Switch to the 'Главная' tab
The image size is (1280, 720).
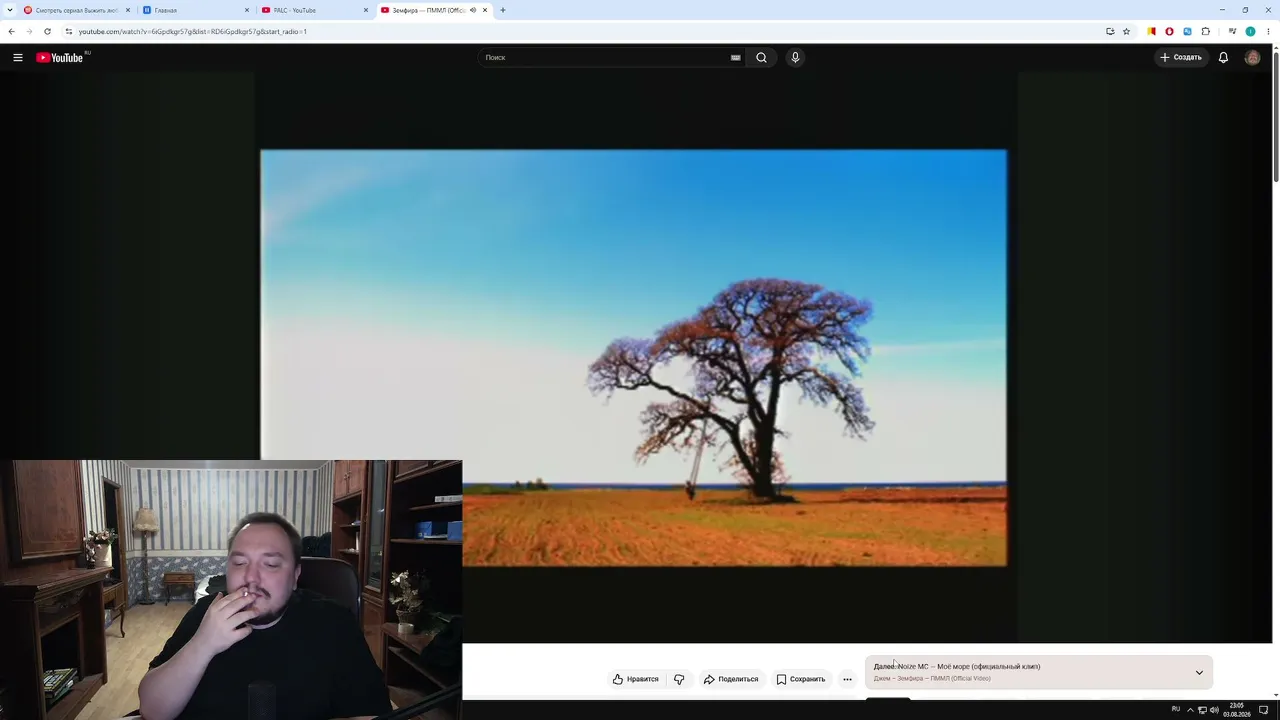(195, 10)
